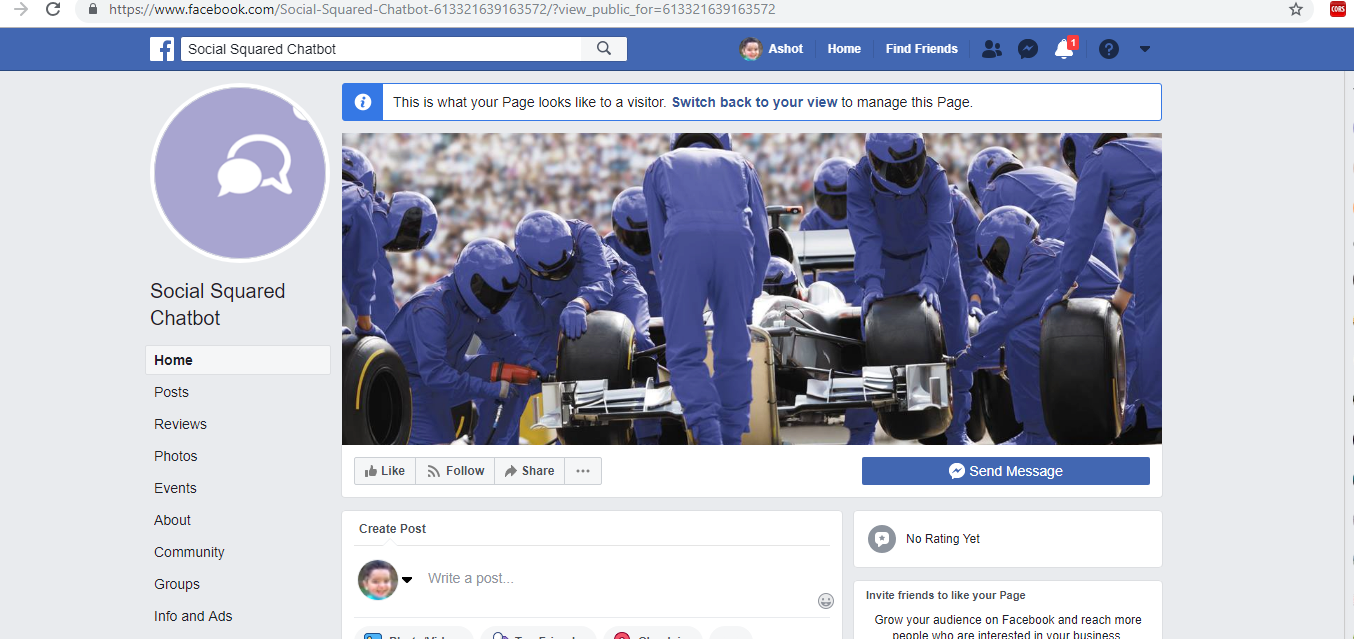
Task: Open the emoji picker smiley
Action: tap(826, 601)
